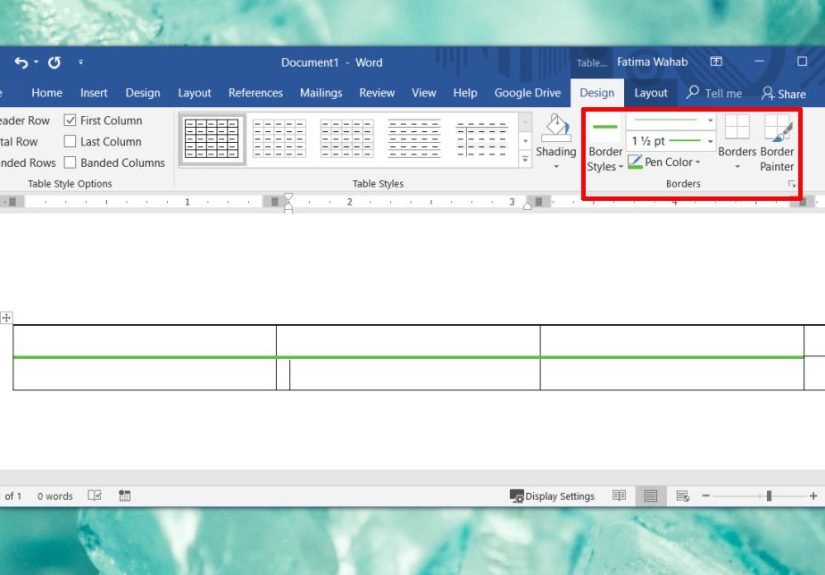The image size is (825, 575).
Task: Select the Table Grid style thumbnail
Action: pyautogui.click(x=212, y=139)
